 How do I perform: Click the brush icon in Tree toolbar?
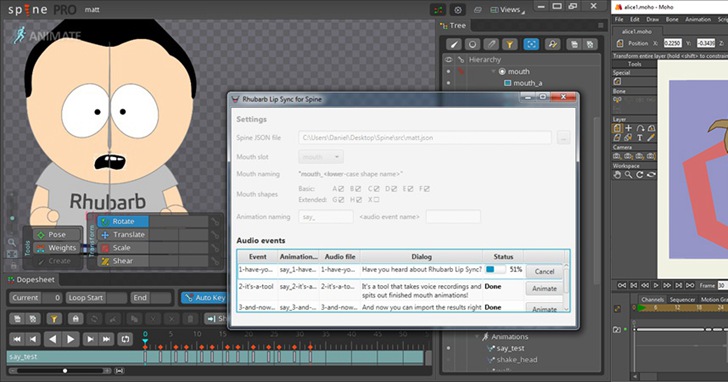pos(454,44)
